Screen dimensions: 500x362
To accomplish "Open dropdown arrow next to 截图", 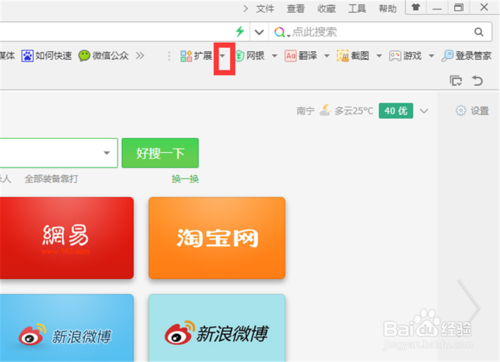I will coord(379,56).
